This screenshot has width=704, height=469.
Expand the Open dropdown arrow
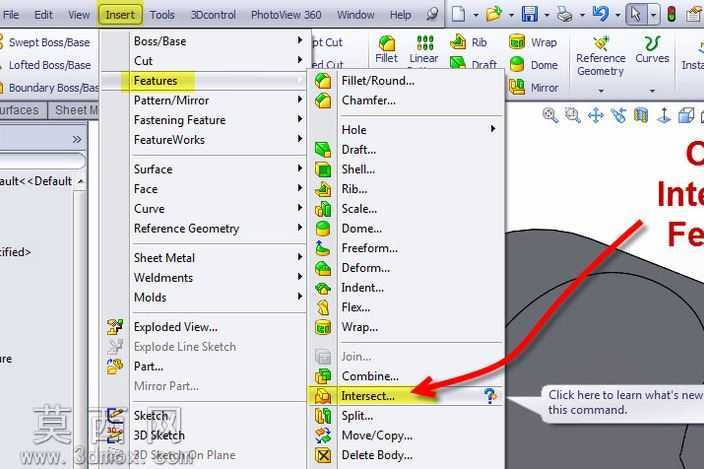[511, 15]
